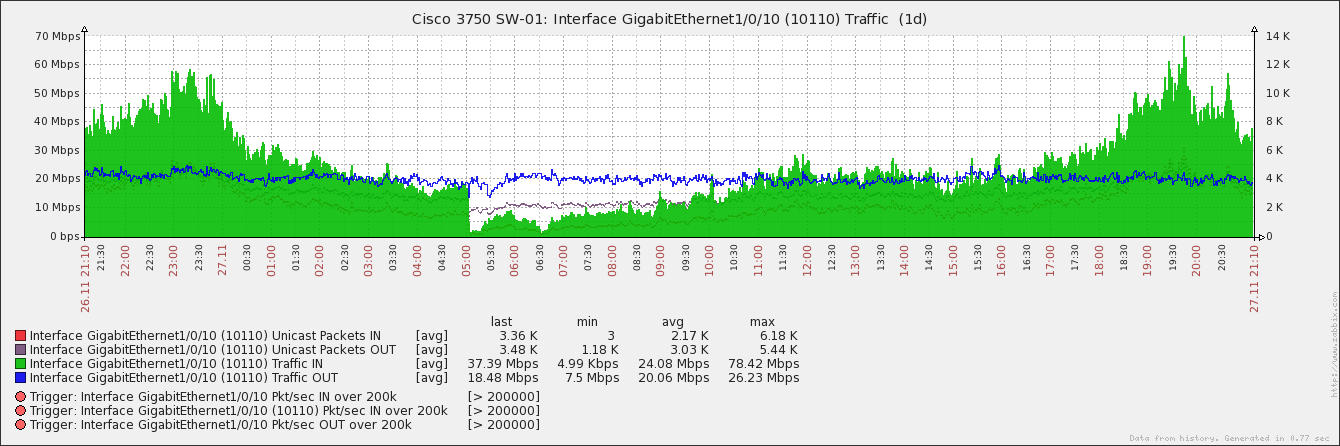This screenshot has height=446, width=1340.
Task: Click the trigger icon for (10110) Pkt/sec IN over 200k
Action: click(x=20, y=411)
